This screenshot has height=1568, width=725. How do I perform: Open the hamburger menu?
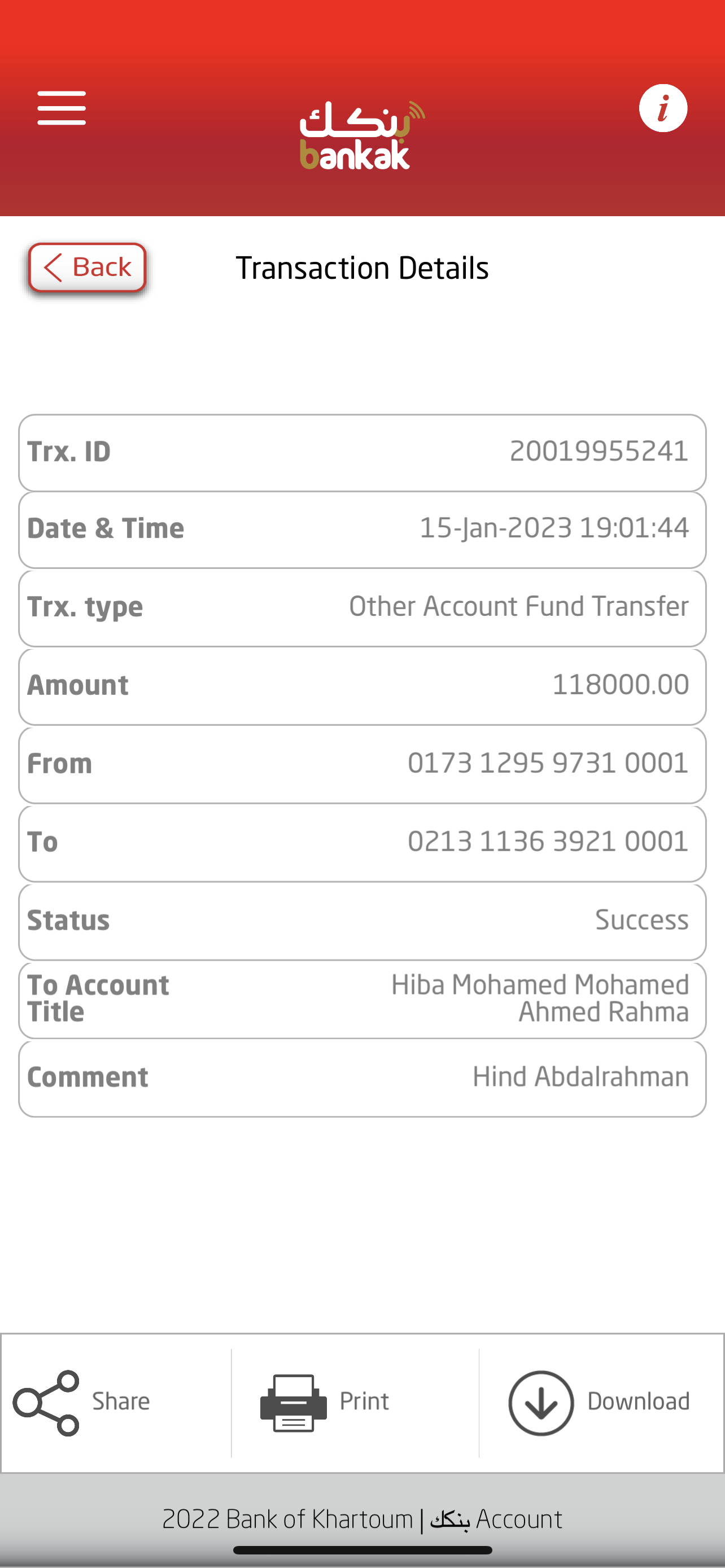(62, 108)
